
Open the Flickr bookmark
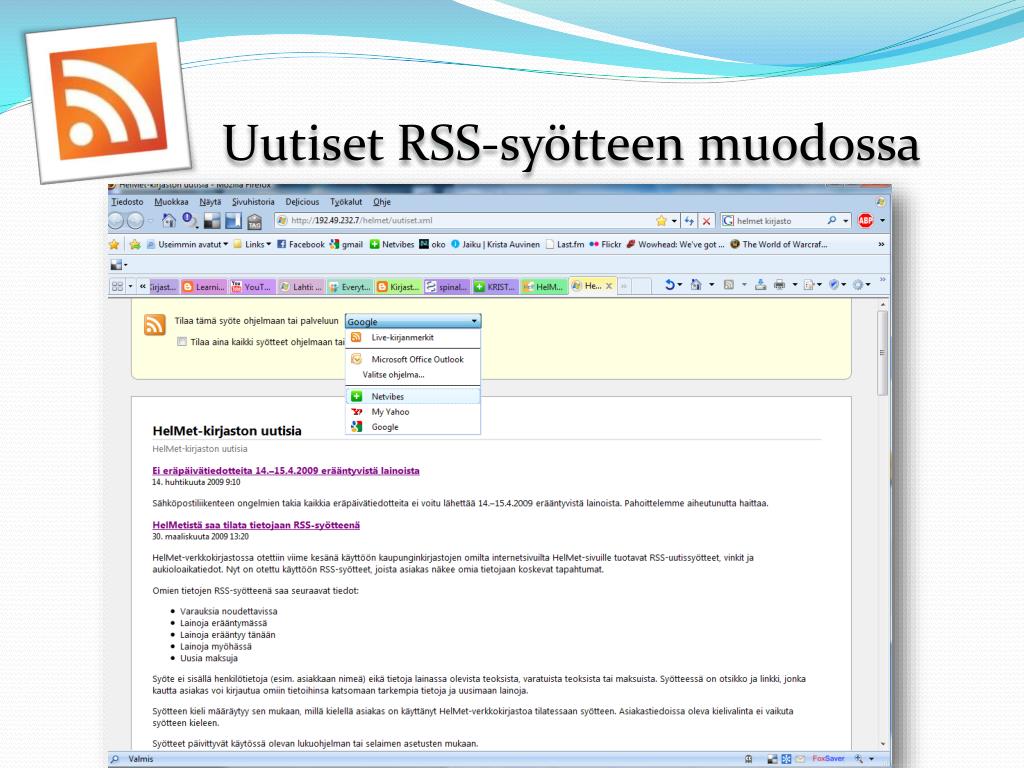(605, 244)
